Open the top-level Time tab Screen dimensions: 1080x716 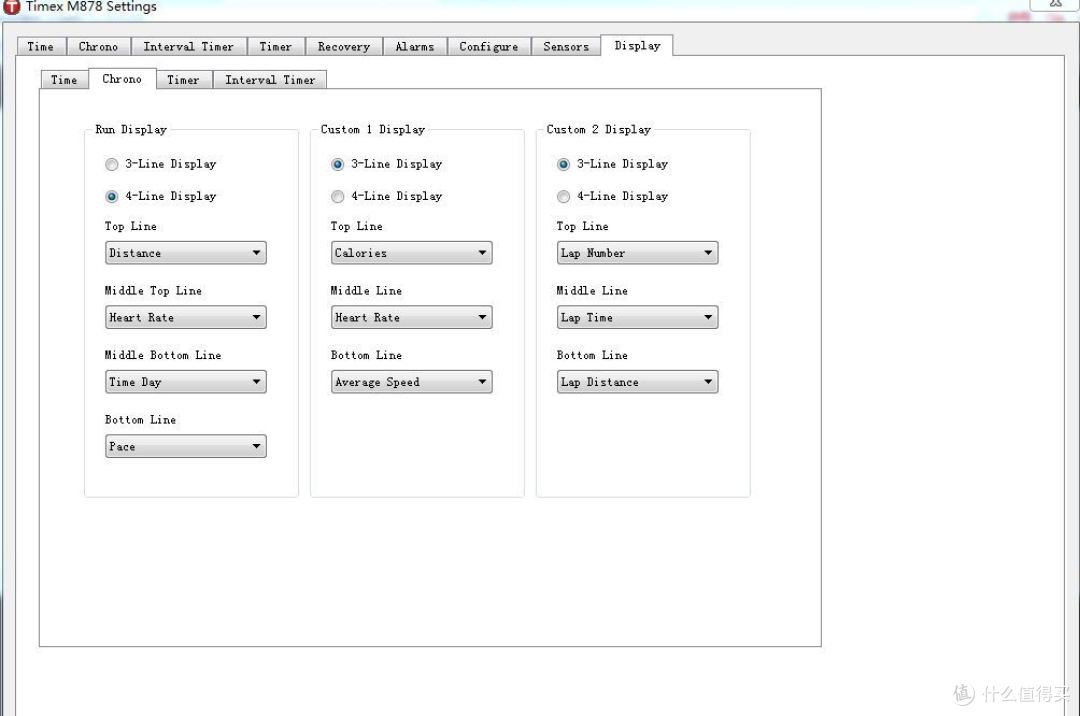(41, 47)
